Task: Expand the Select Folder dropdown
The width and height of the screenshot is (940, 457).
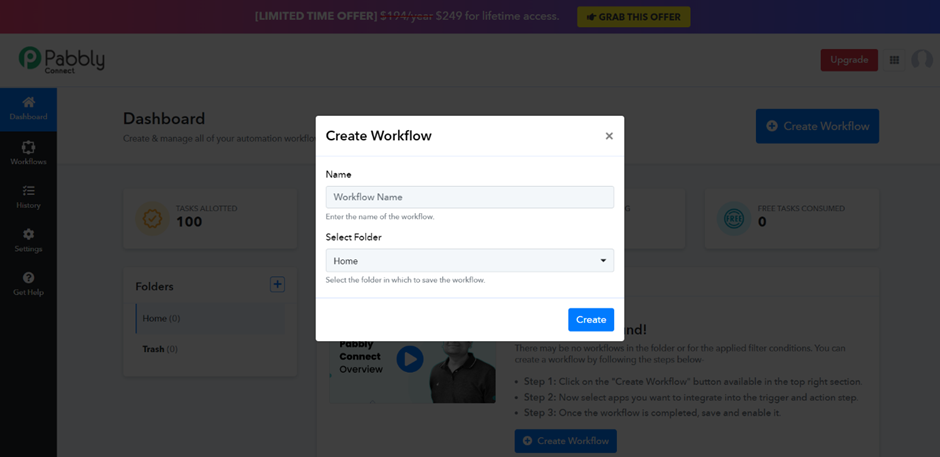Action: pyautogui.click(x=469, y=260)
